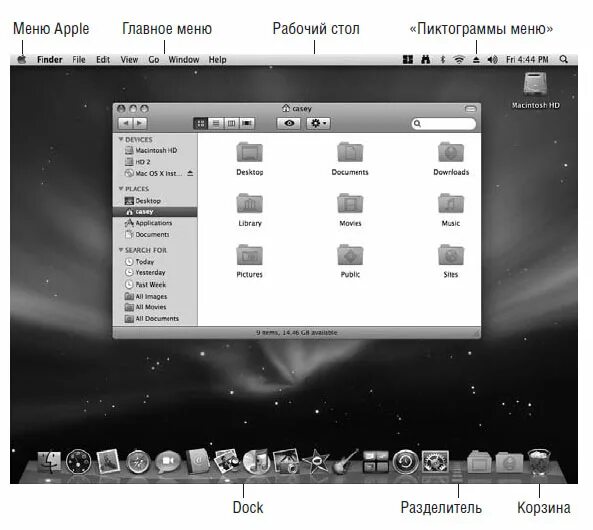593x530 pixels.
Task: Open Spaces grid icon in the Dock
Action: tap(376, 462)
